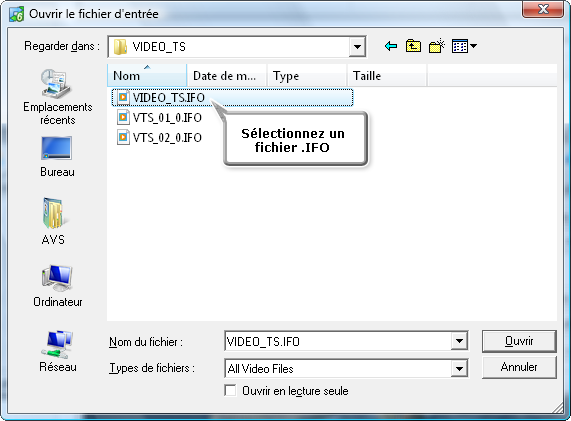The height and width of the screenshot is (421, 571).
Task: Click the VIDEO_TS folder combo box
Action: [237, 47]
